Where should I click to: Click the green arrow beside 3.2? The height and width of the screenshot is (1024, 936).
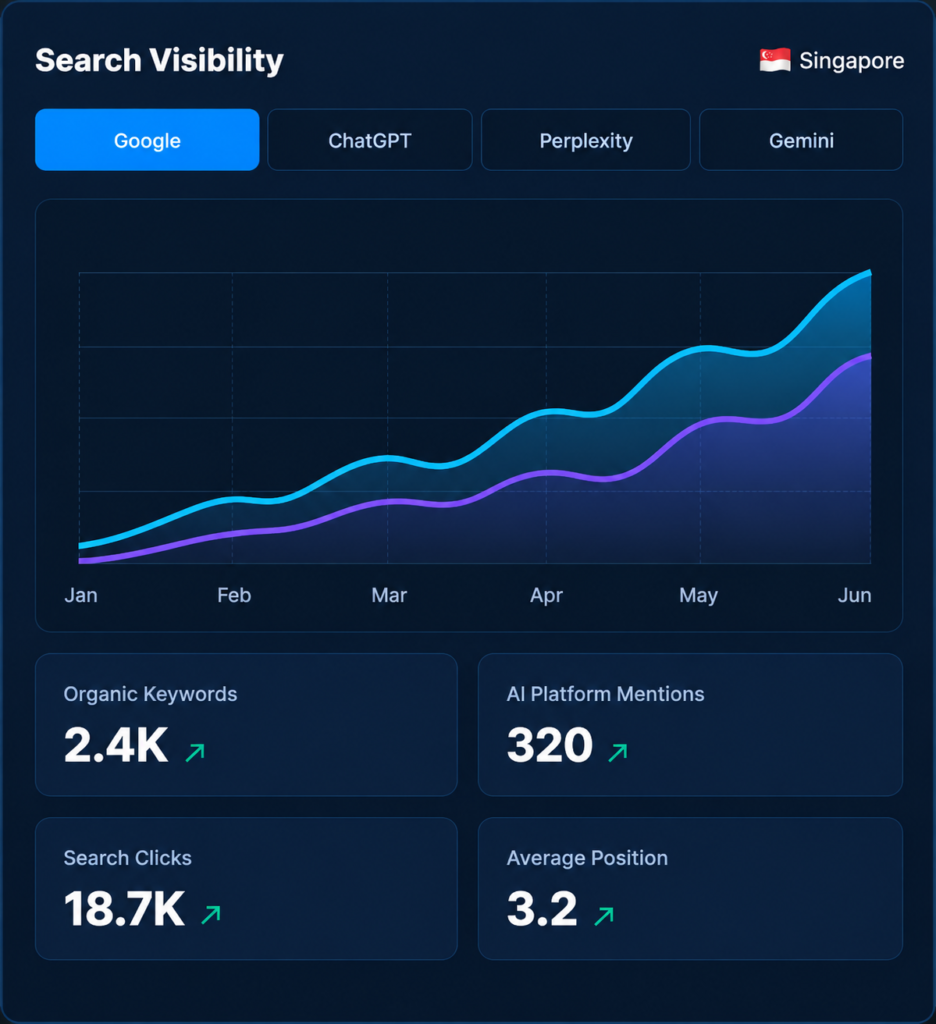tap(604, 916)
